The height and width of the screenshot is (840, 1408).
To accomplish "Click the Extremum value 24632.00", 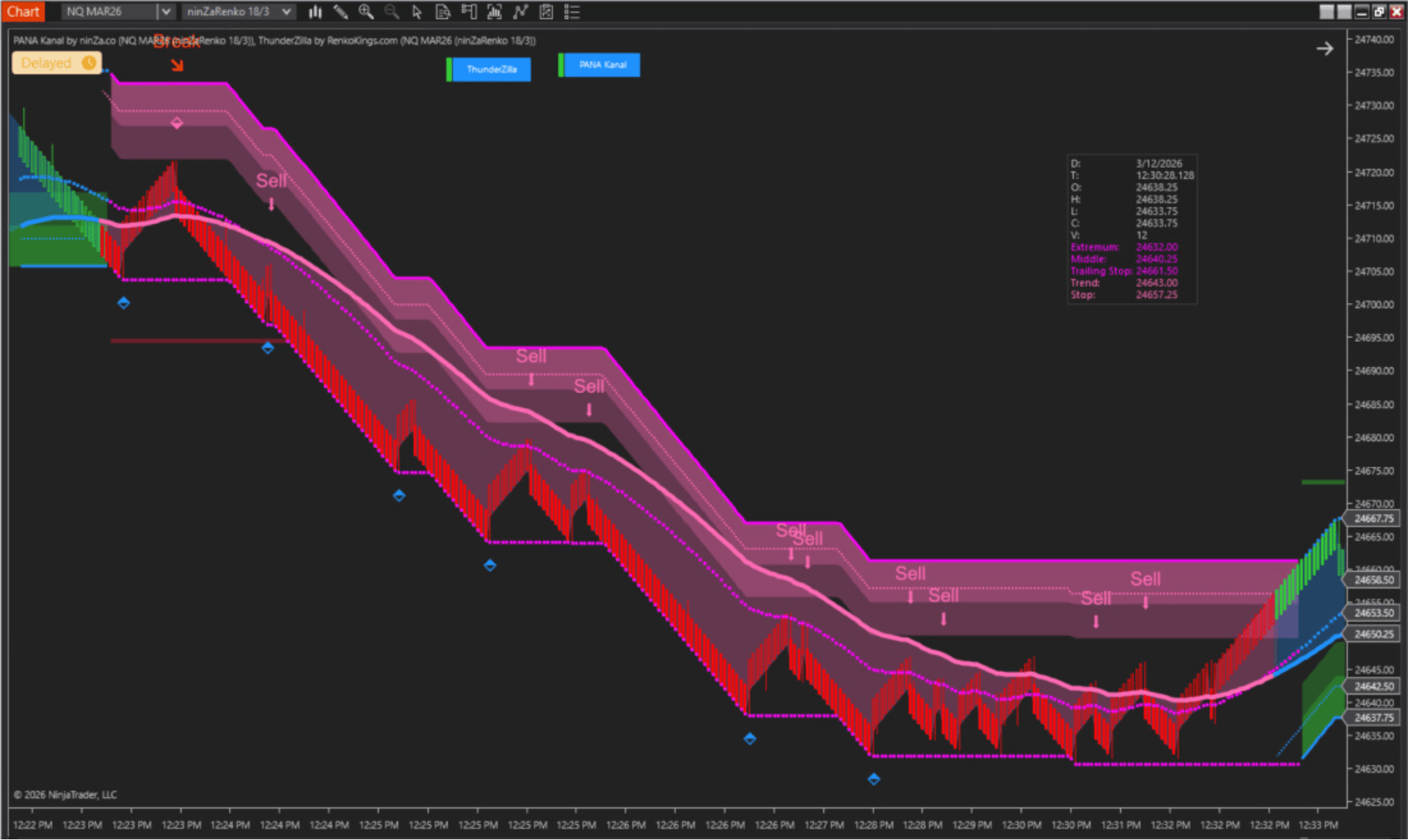I will [x=1156, y=247].
